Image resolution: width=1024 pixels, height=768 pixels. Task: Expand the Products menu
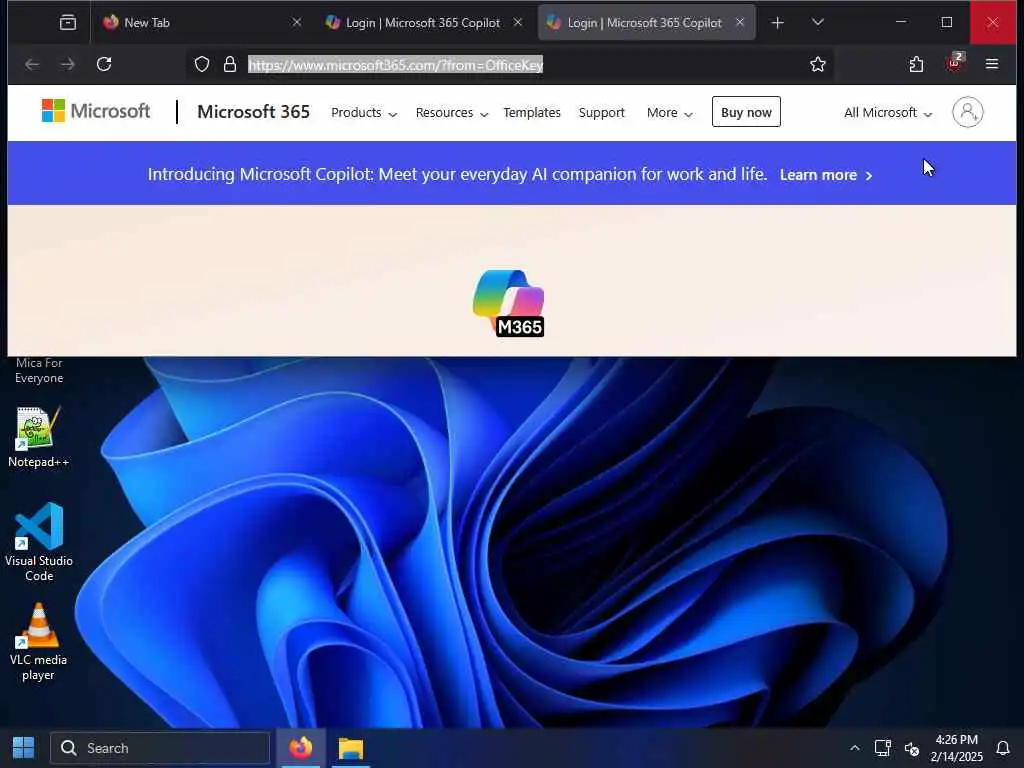tap(364, 112)
